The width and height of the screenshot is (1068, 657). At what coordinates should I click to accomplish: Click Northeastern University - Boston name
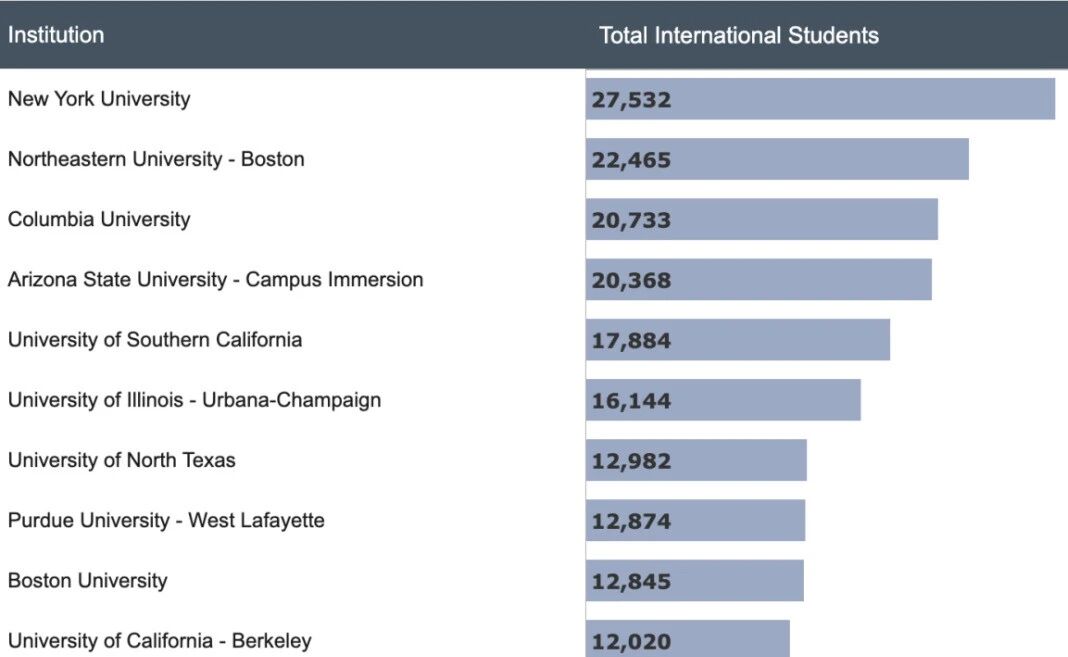[x=156, y=159]
